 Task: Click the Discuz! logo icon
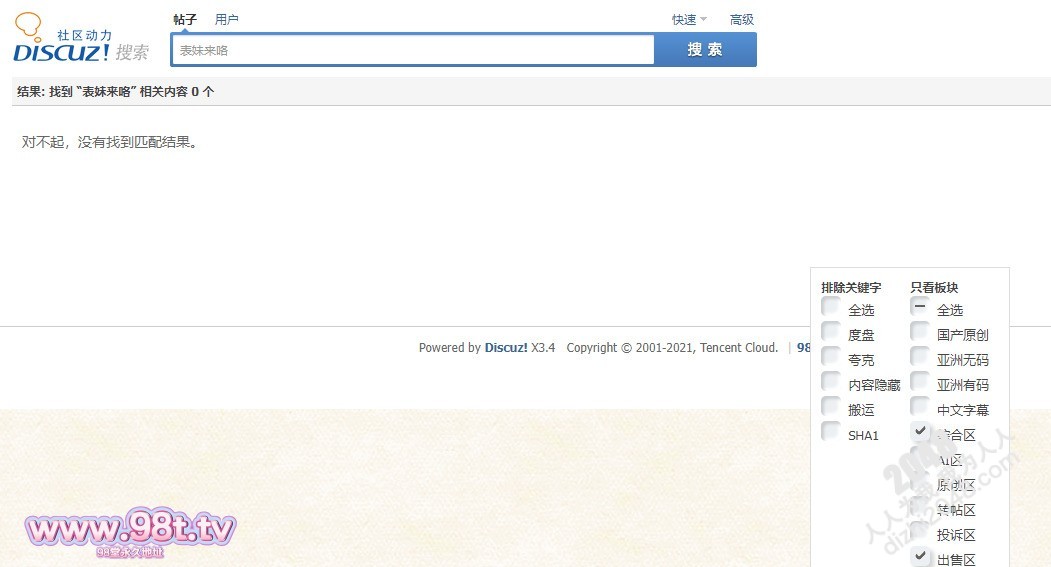click(x=80, y=40)
